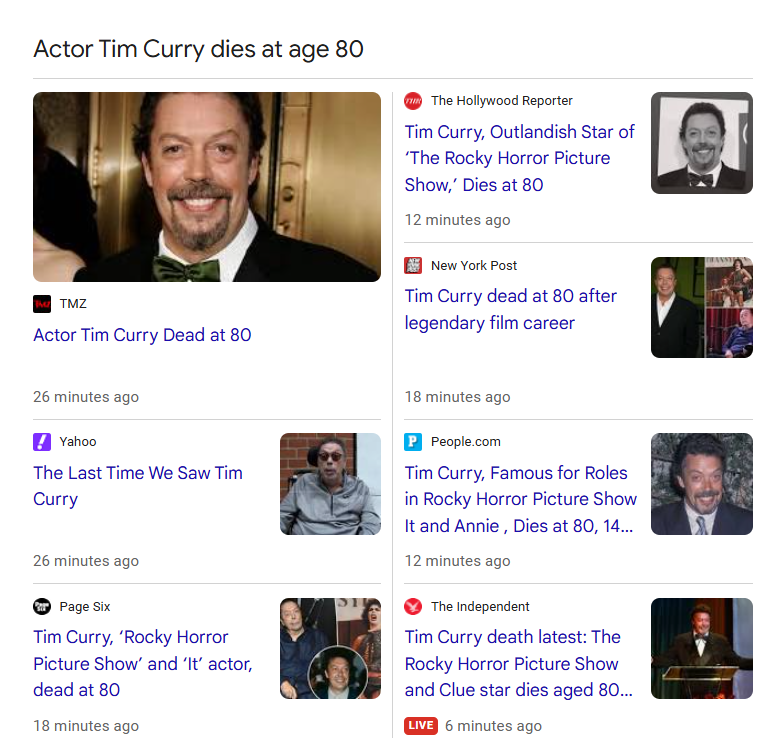Click the People.com story thumbnail

[x=701, y=484]
